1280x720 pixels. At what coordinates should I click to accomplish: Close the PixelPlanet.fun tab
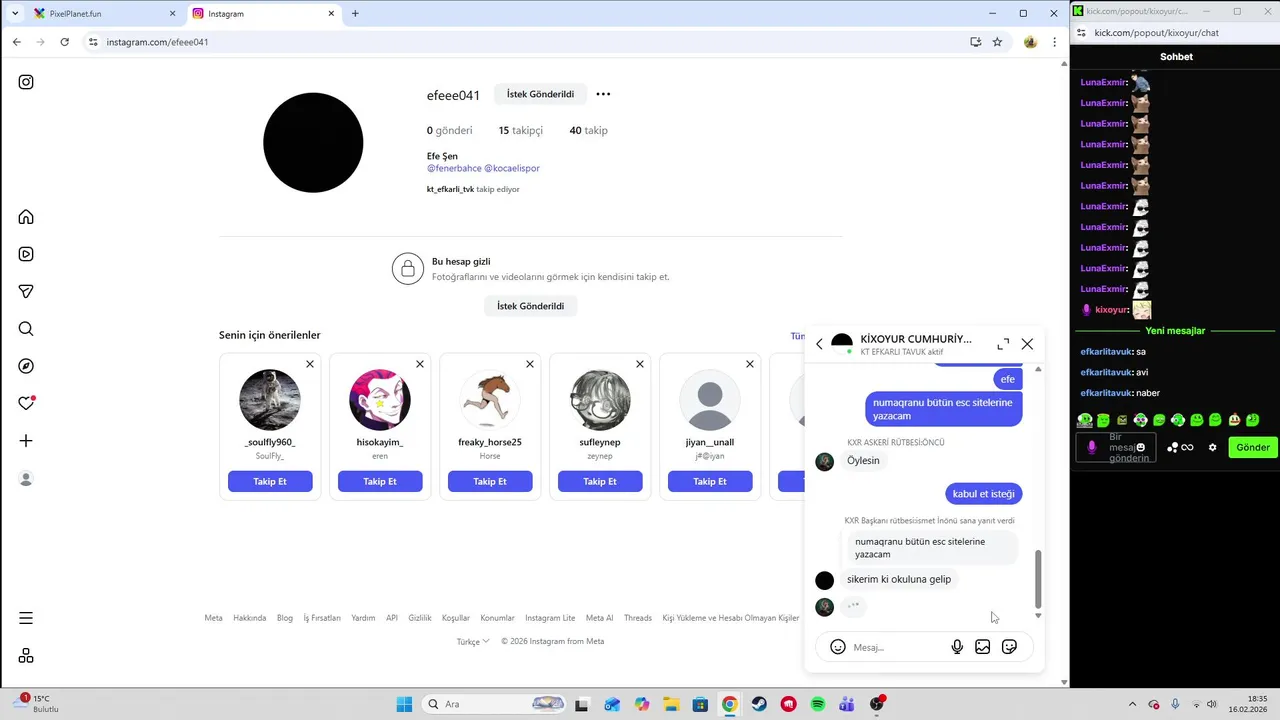[172, 14]
